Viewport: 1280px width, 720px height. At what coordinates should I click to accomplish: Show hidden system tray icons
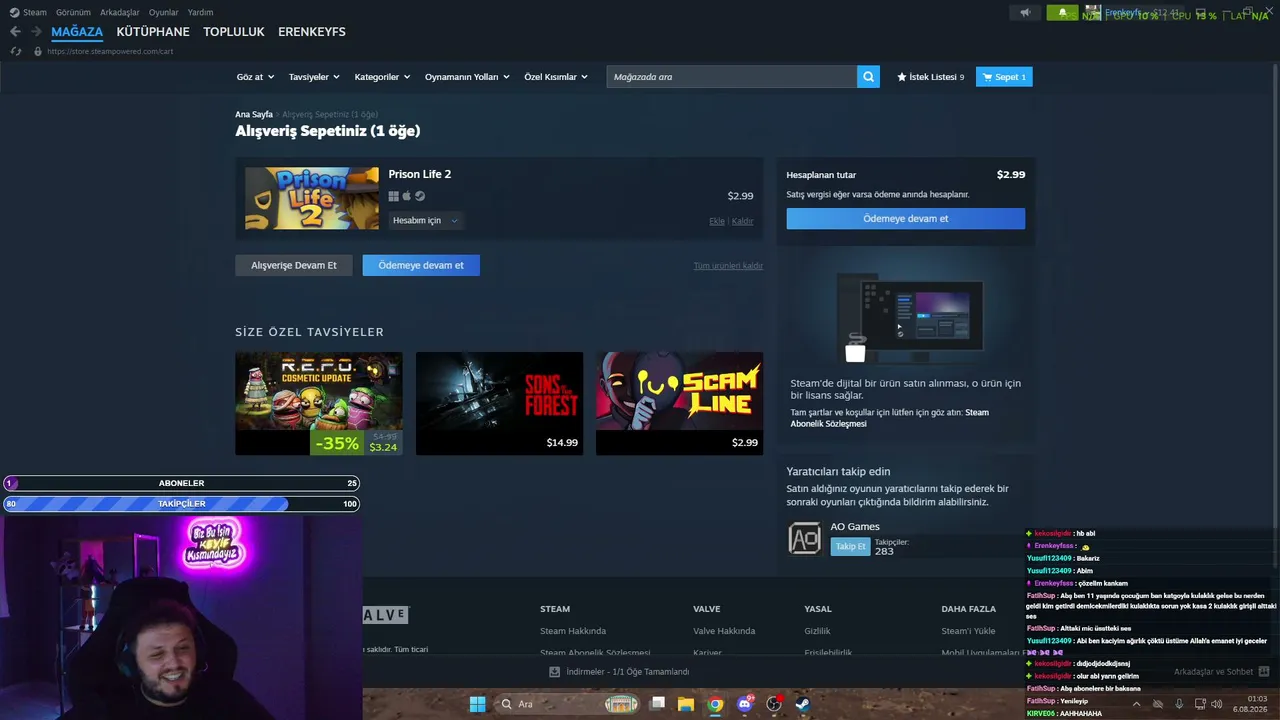1136,704
